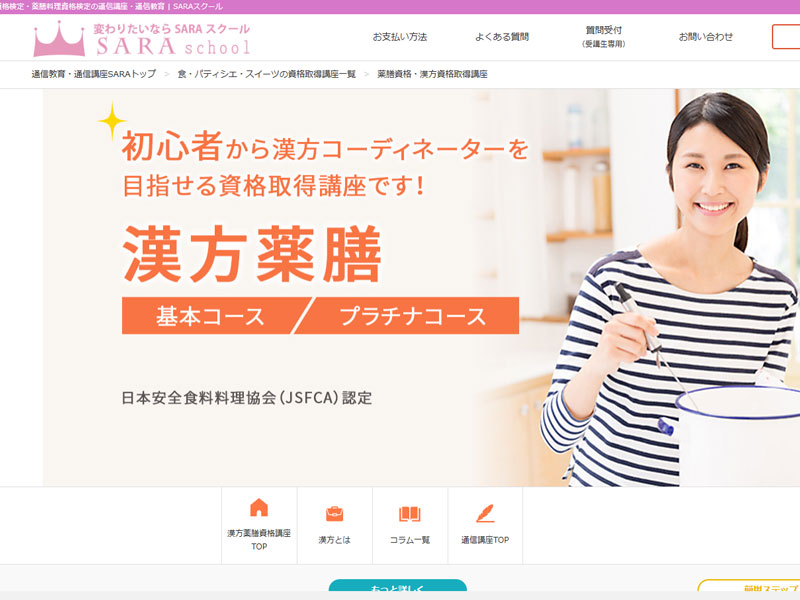Select 質問受付 (受講生専用) menu item

coord(604,37)
